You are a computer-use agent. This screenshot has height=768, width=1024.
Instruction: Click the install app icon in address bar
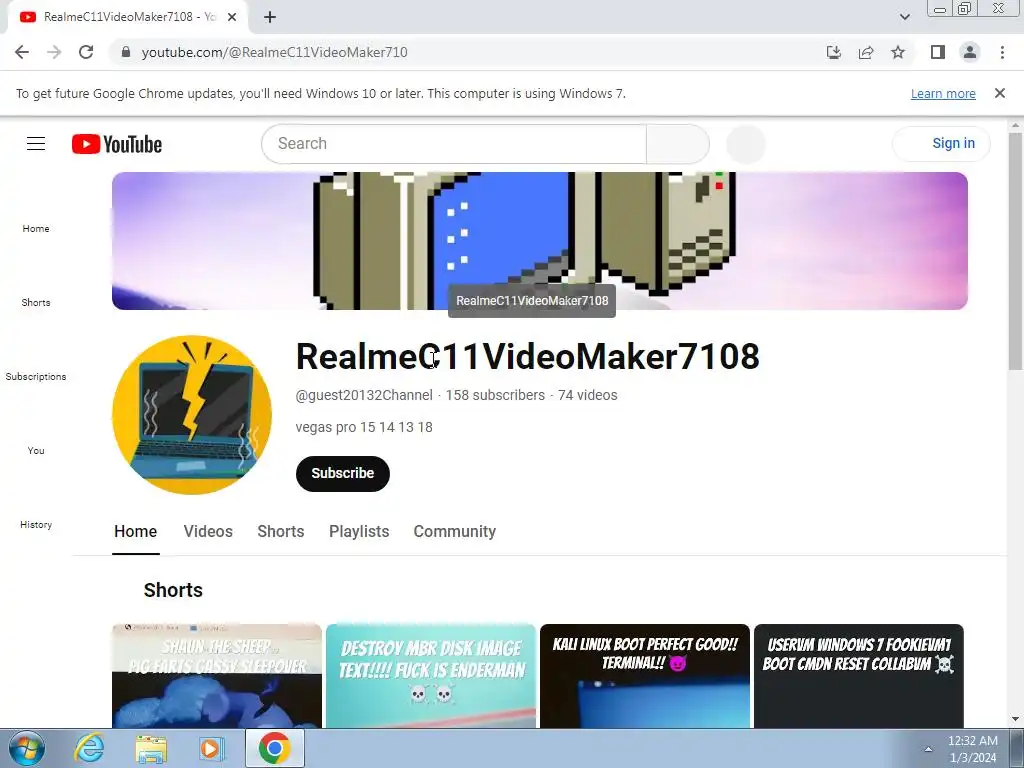pos(833,52)
